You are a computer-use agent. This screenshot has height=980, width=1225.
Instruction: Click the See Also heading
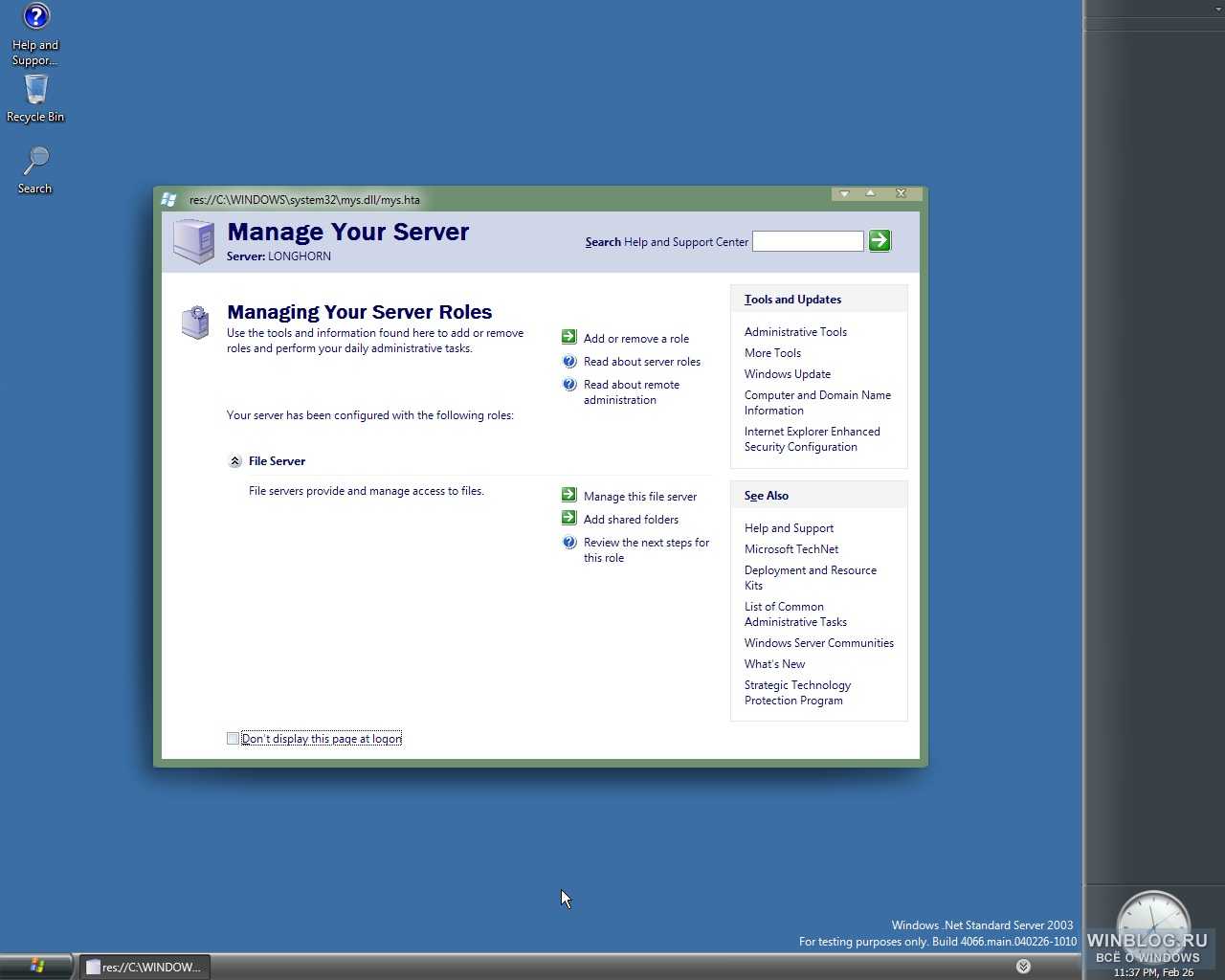point(767,496)
